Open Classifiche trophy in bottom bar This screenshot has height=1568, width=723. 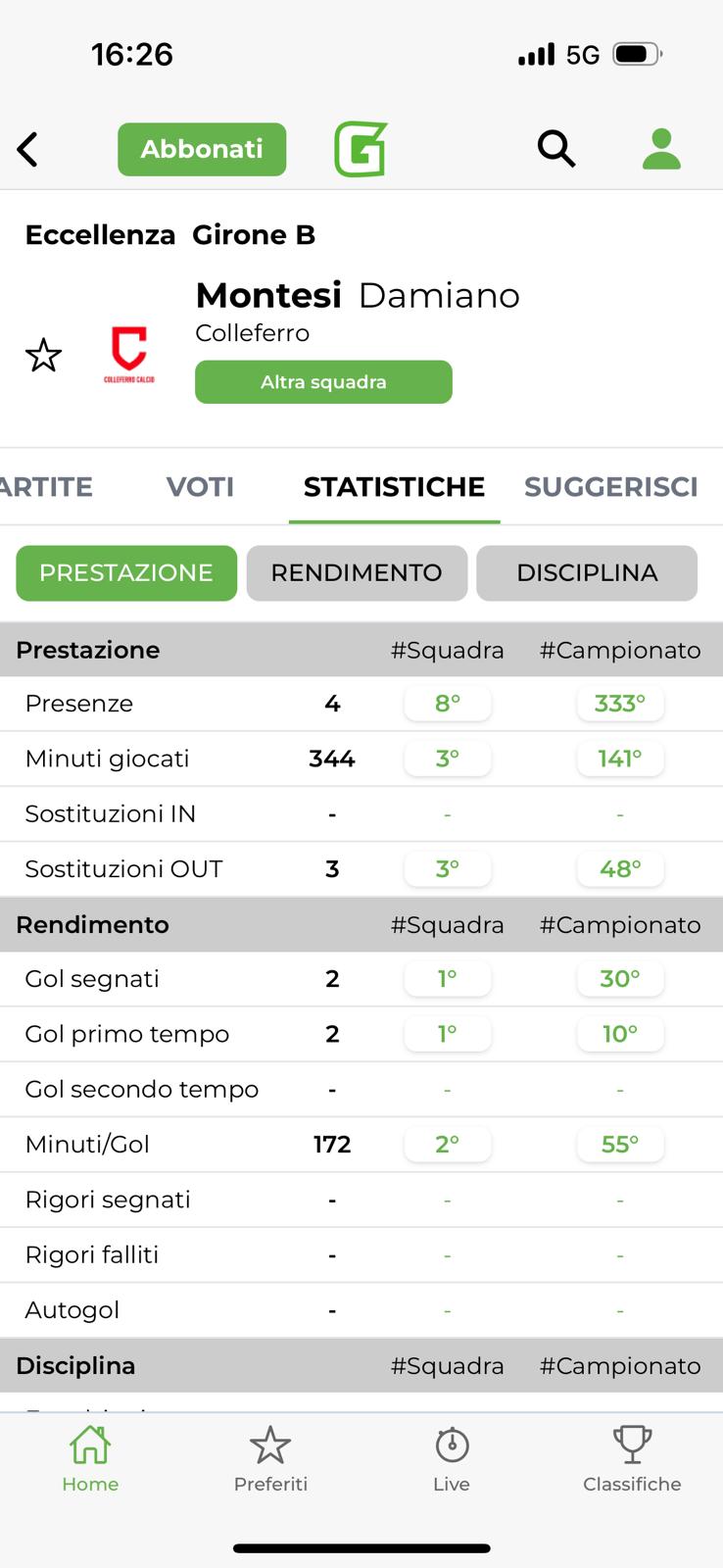[632, 1458]
